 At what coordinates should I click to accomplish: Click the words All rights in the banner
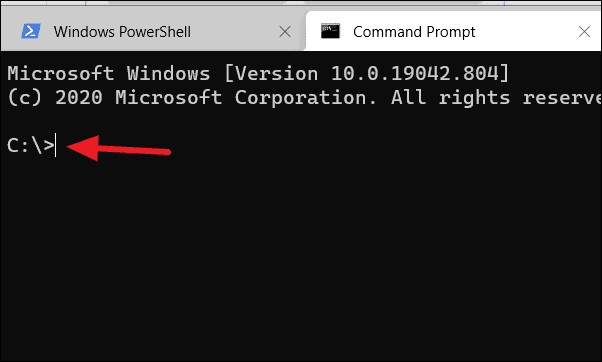click(x=451, y=98)
